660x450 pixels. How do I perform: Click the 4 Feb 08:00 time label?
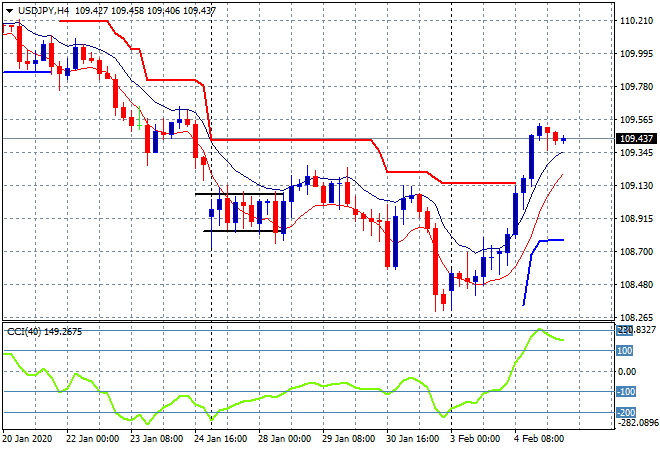[539, 439]
